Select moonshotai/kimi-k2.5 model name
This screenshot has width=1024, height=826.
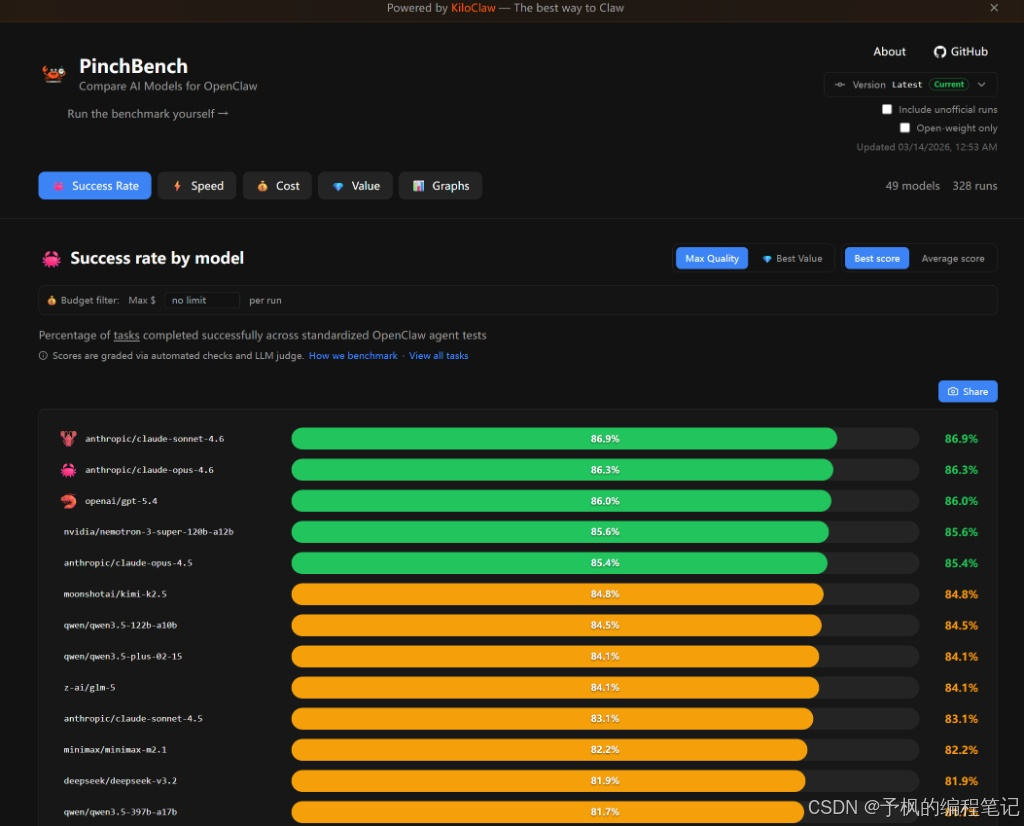115,594
